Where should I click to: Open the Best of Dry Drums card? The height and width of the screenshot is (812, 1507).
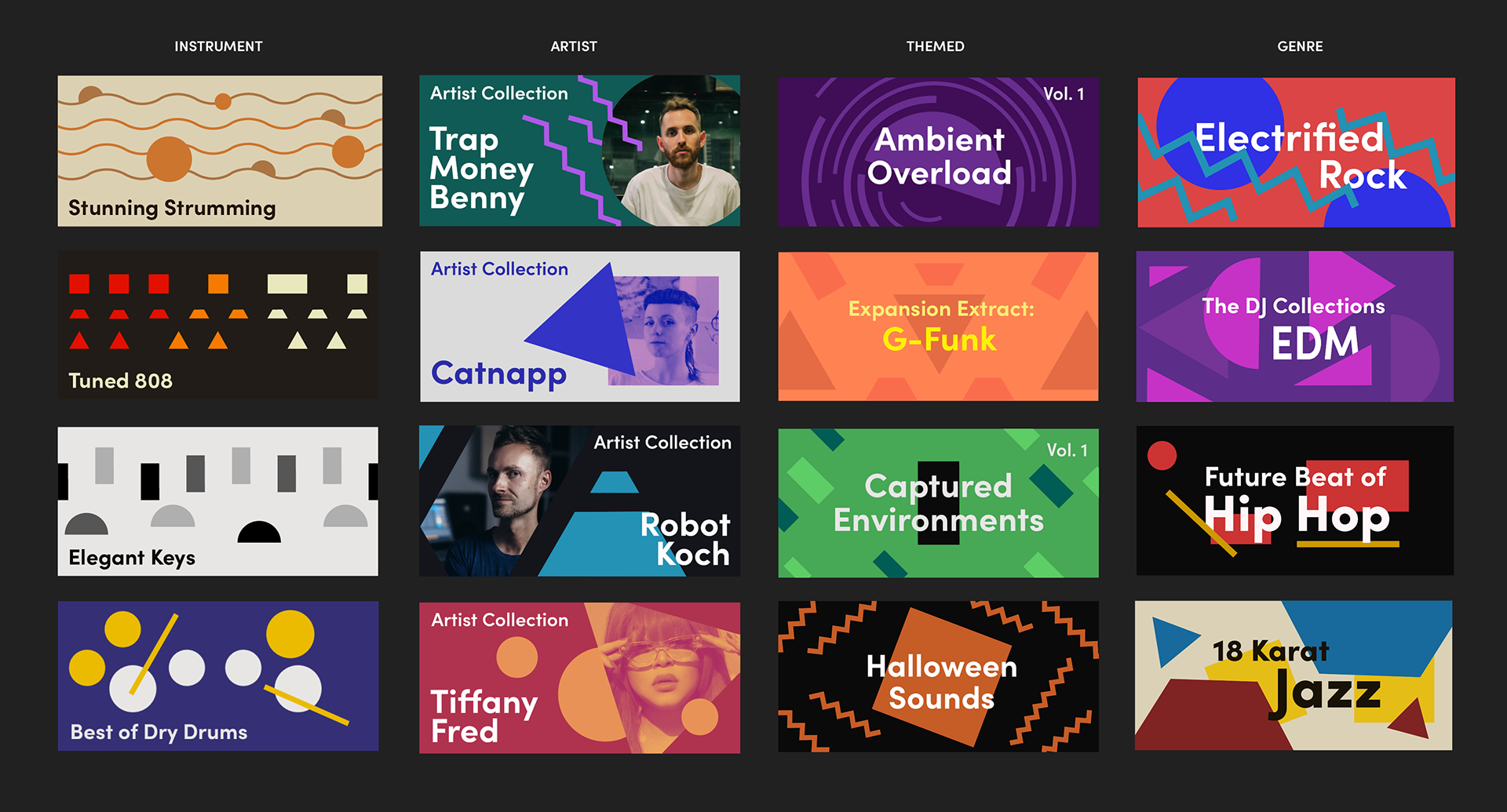tap(218, 676)
